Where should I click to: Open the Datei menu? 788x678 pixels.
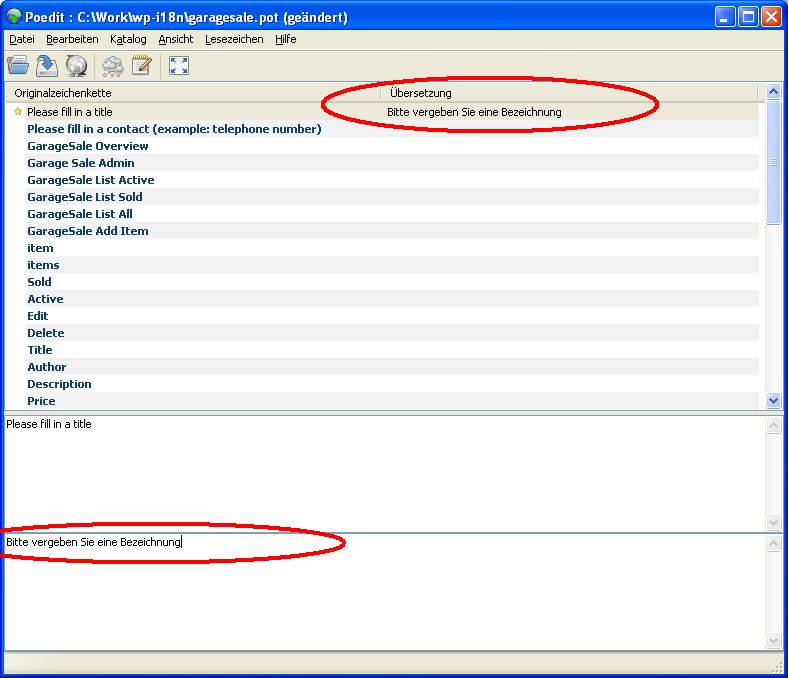pyautogui.click(x=22, y=39)
